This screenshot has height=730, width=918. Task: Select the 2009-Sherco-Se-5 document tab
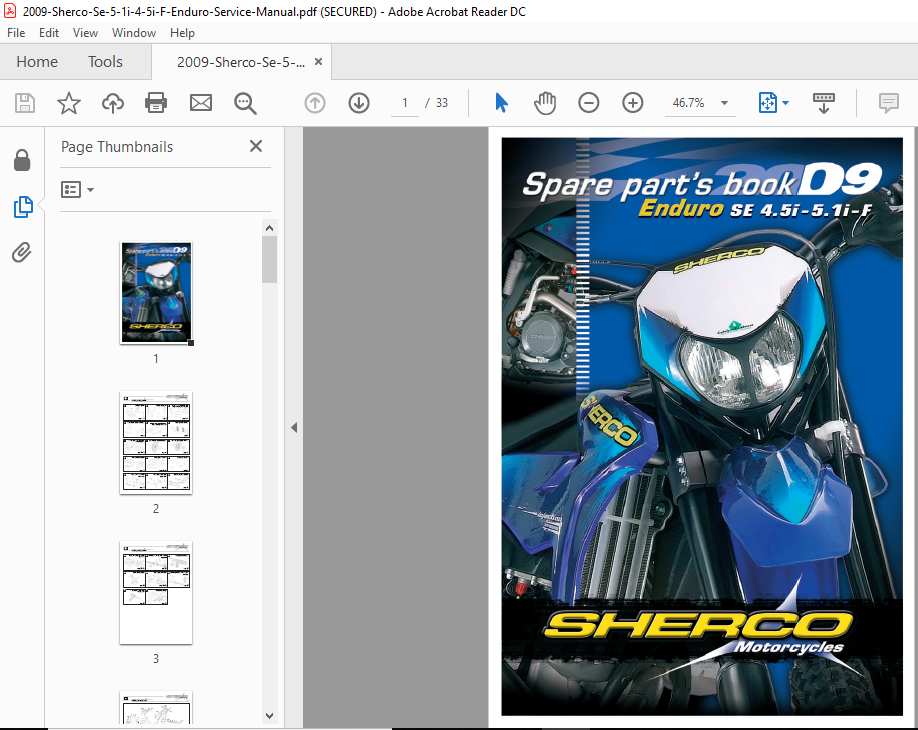(x=241, y=62)
